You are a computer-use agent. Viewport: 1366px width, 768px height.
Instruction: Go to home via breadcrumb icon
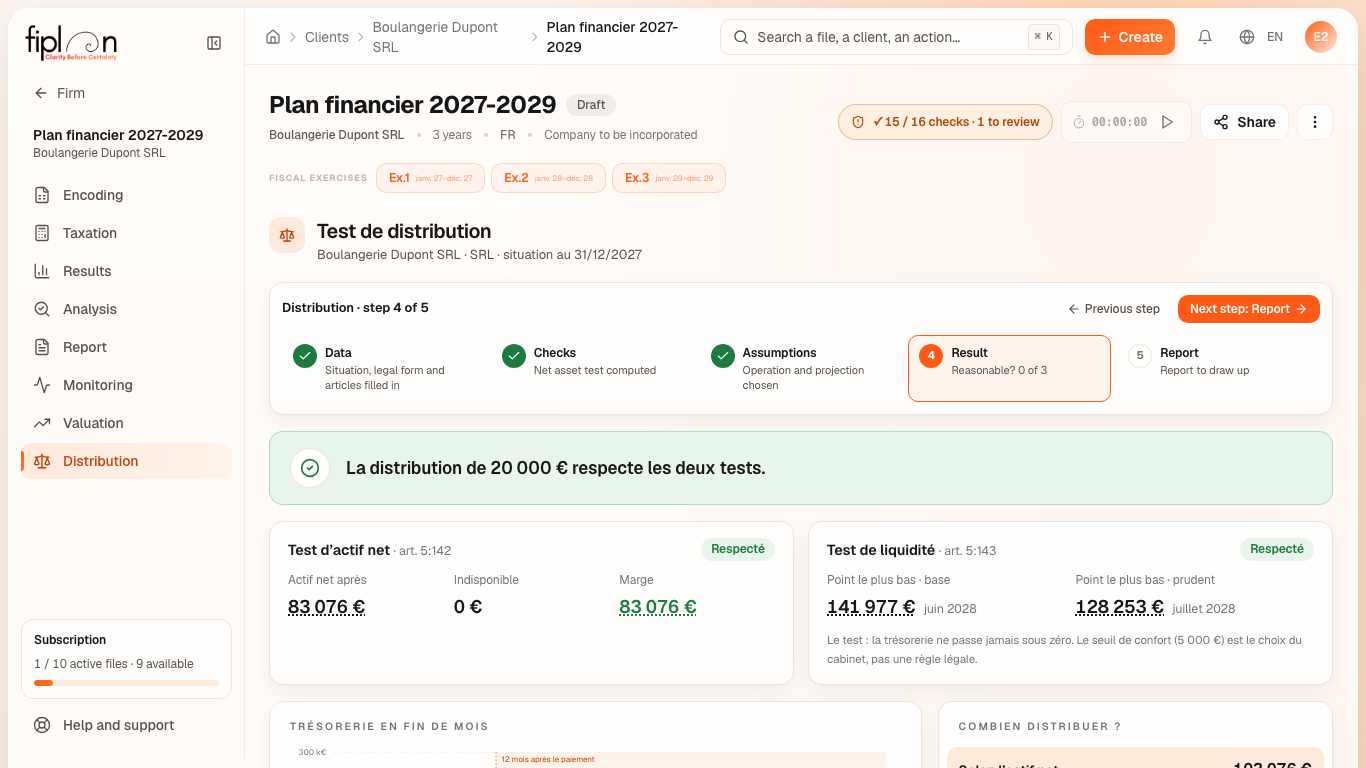(x=273, y=37)
